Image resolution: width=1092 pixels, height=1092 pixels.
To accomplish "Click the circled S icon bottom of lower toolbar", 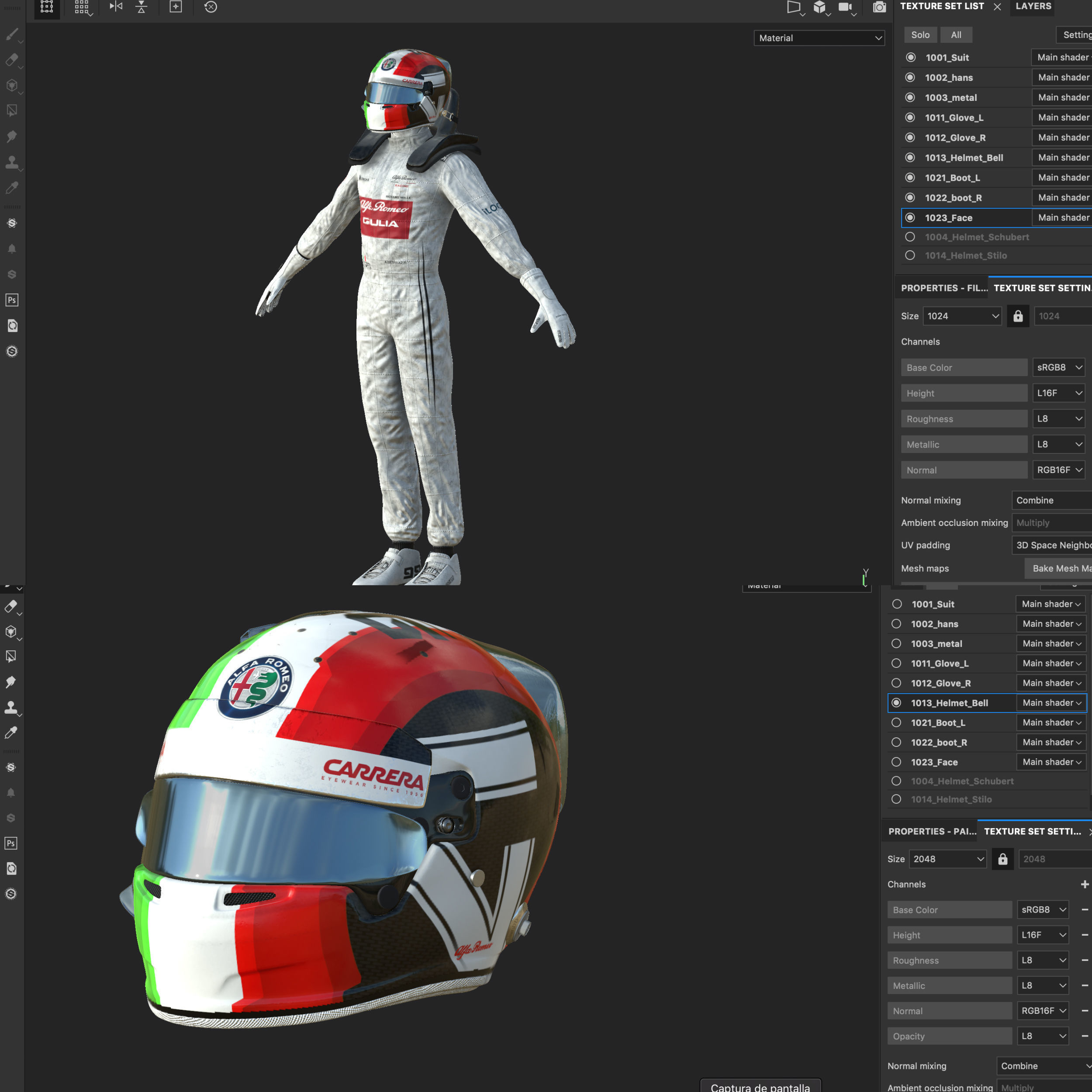I will point(11,894).
